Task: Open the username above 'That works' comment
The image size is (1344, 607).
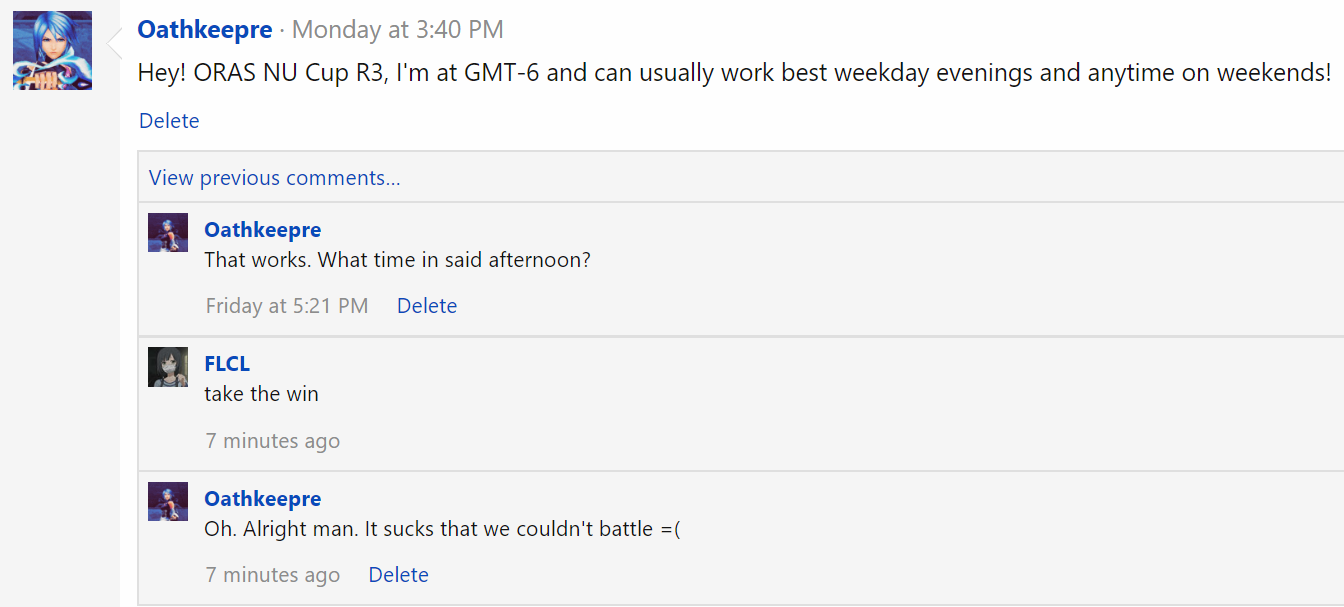Action: point(262,230)
